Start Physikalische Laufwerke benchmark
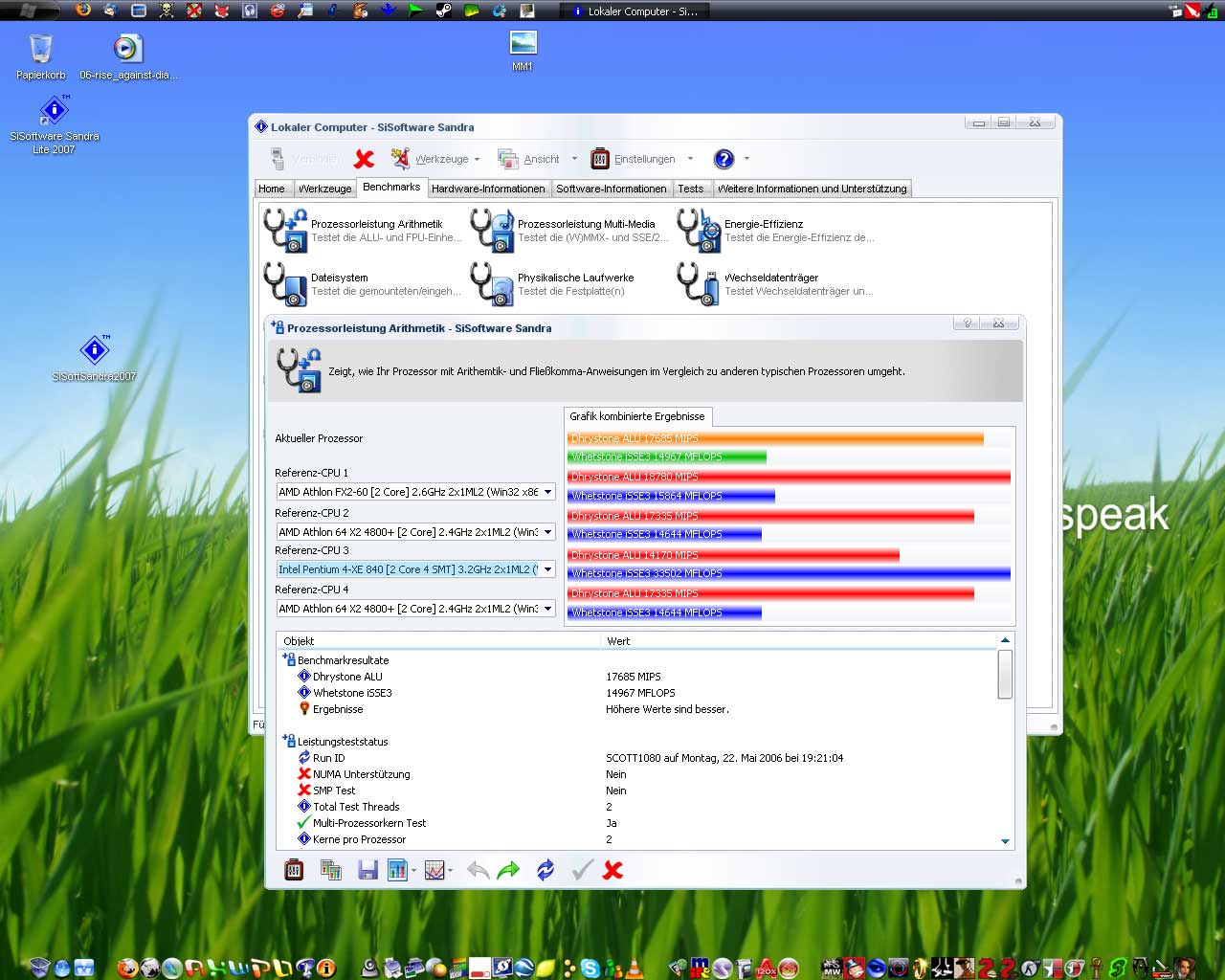This screenshot has width=1225, height=980. (492, 283)
